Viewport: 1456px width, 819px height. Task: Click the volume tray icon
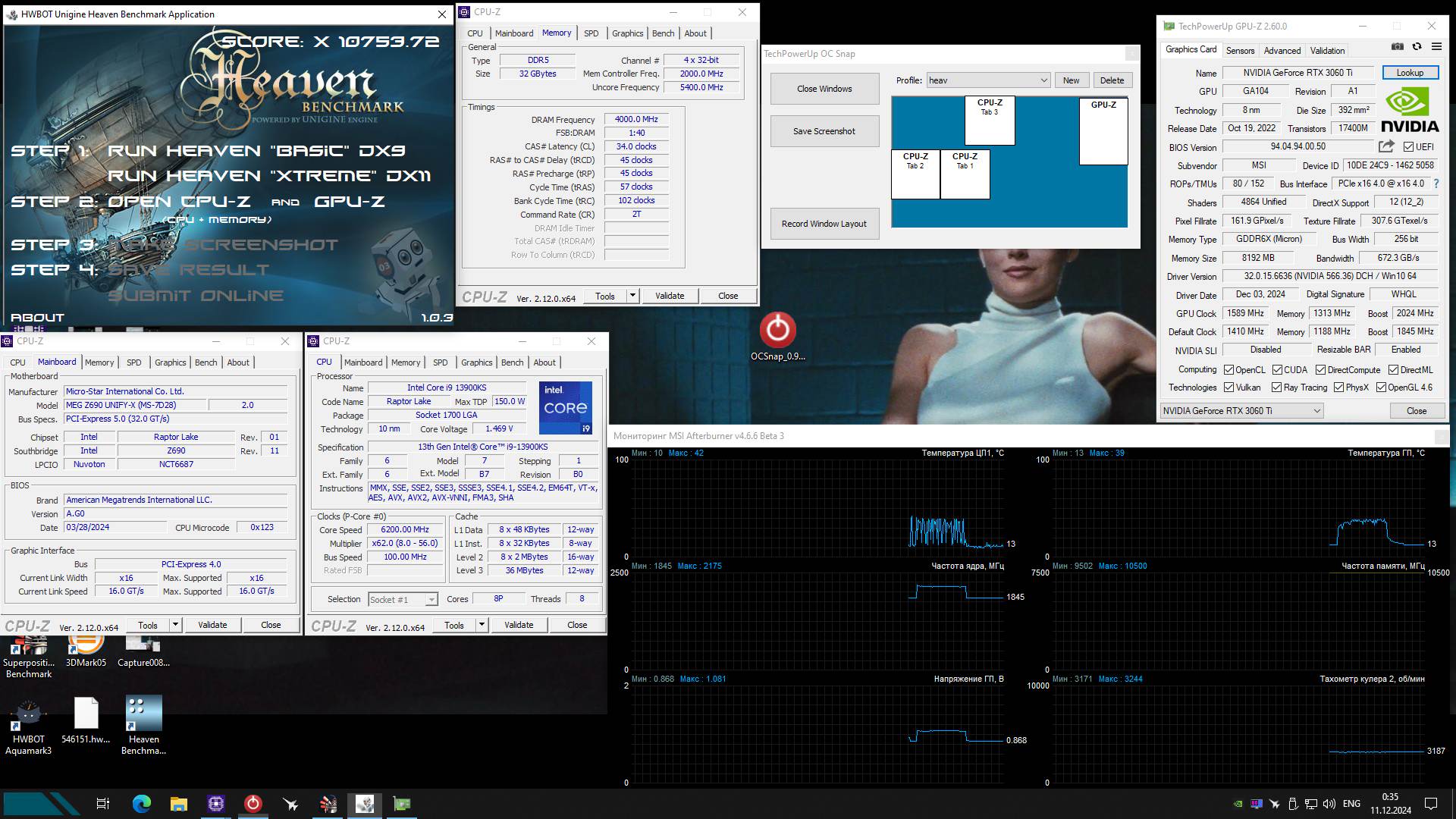pos(1329,804)
